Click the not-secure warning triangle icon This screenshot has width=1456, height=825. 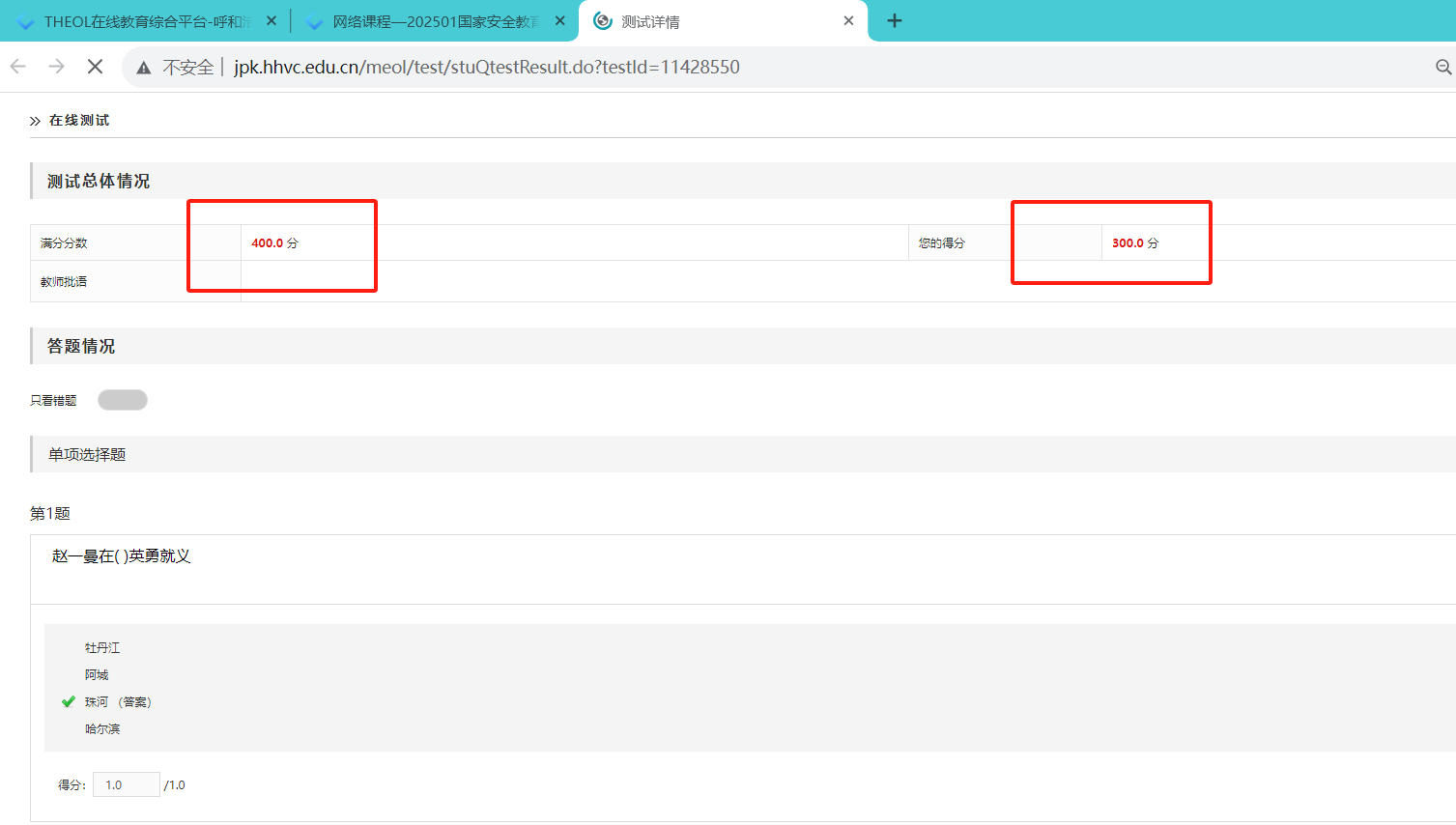tap(144, 68)
